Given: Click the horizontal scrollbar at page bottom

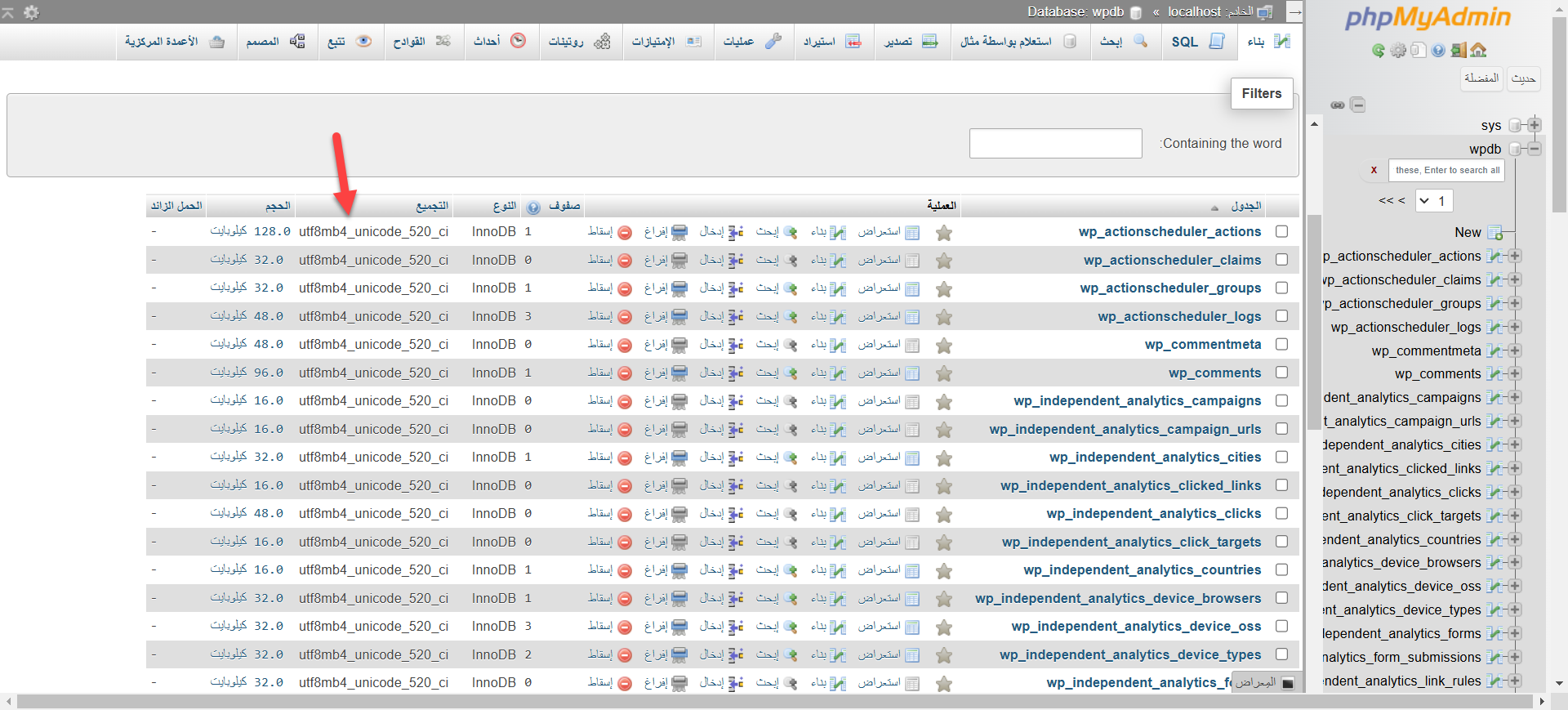Looking at the screenshot, I should (774, 702).
